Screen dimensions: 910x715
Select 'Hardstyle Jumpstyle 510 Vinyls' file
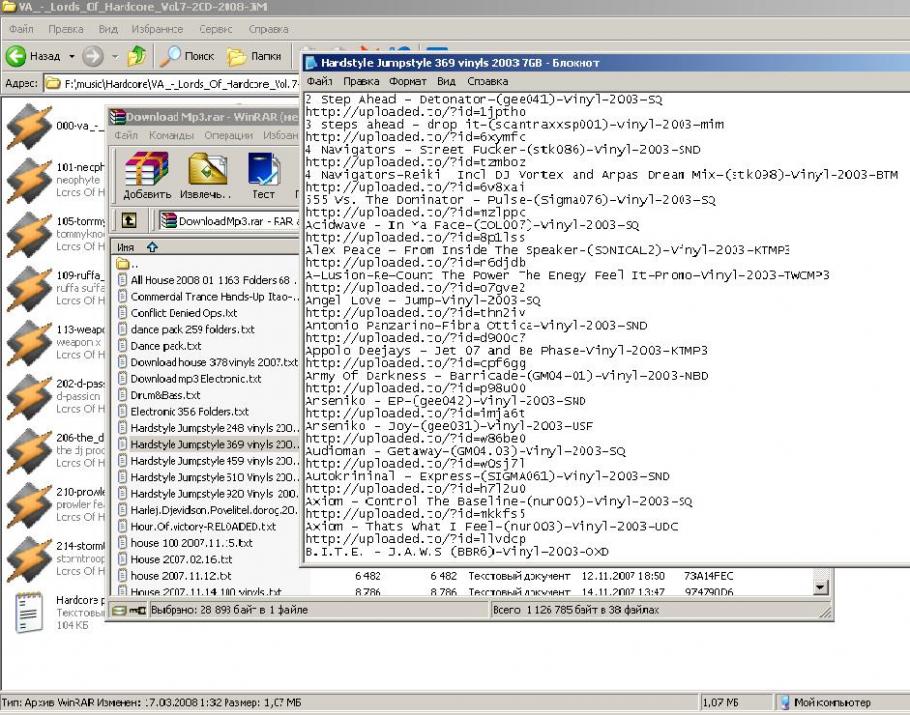click(208, 477)
